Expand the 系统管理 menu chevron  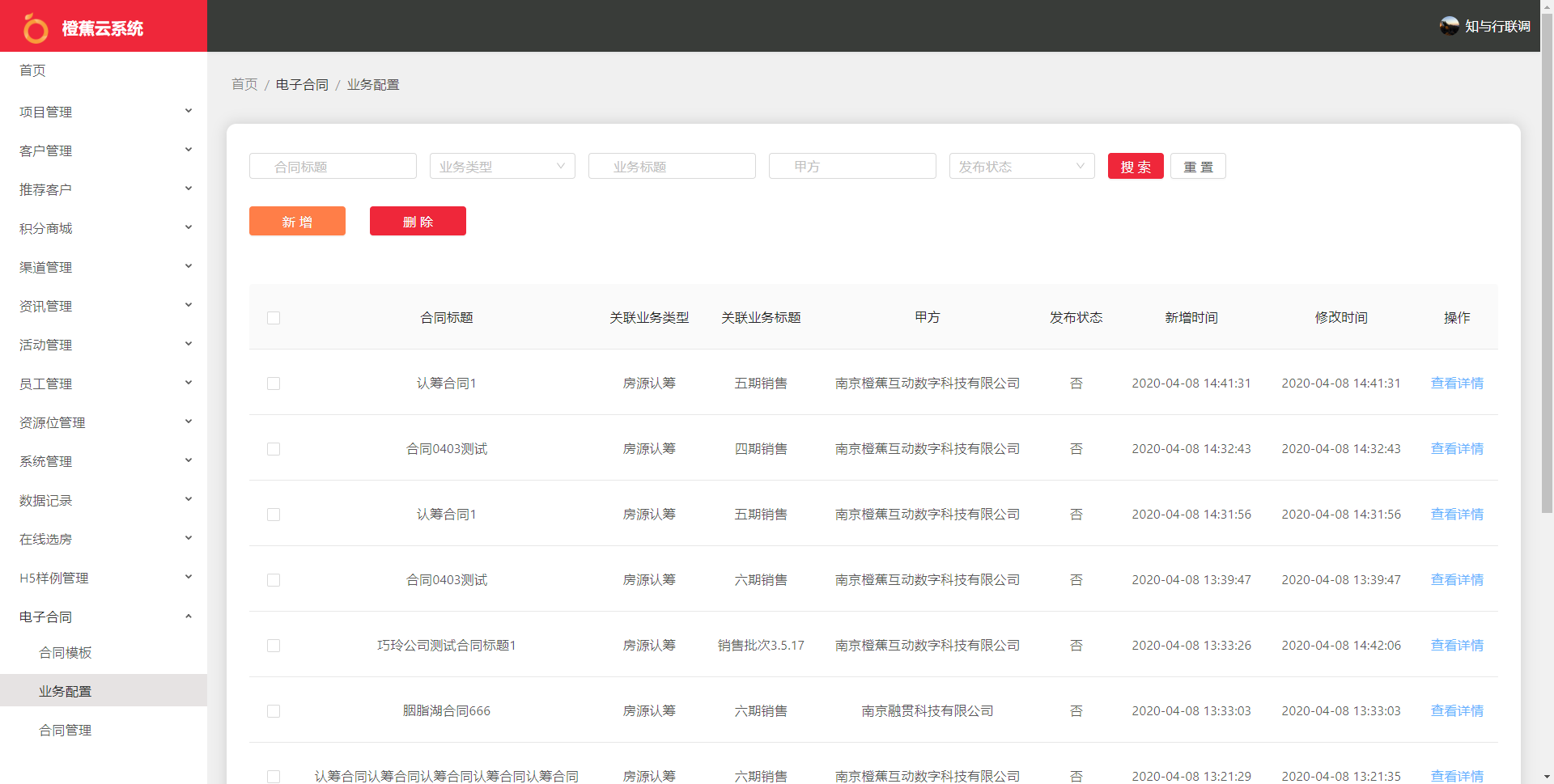[189, 460]
